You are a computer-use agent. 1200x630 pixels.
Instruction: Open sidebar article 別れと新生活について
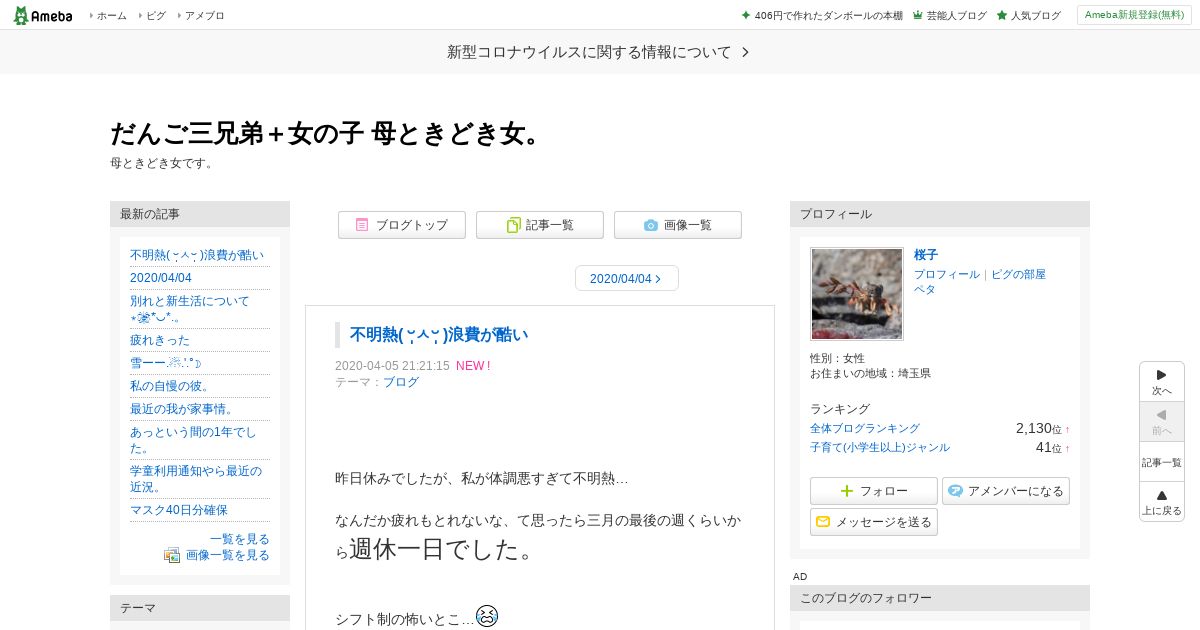click(190, 309)
